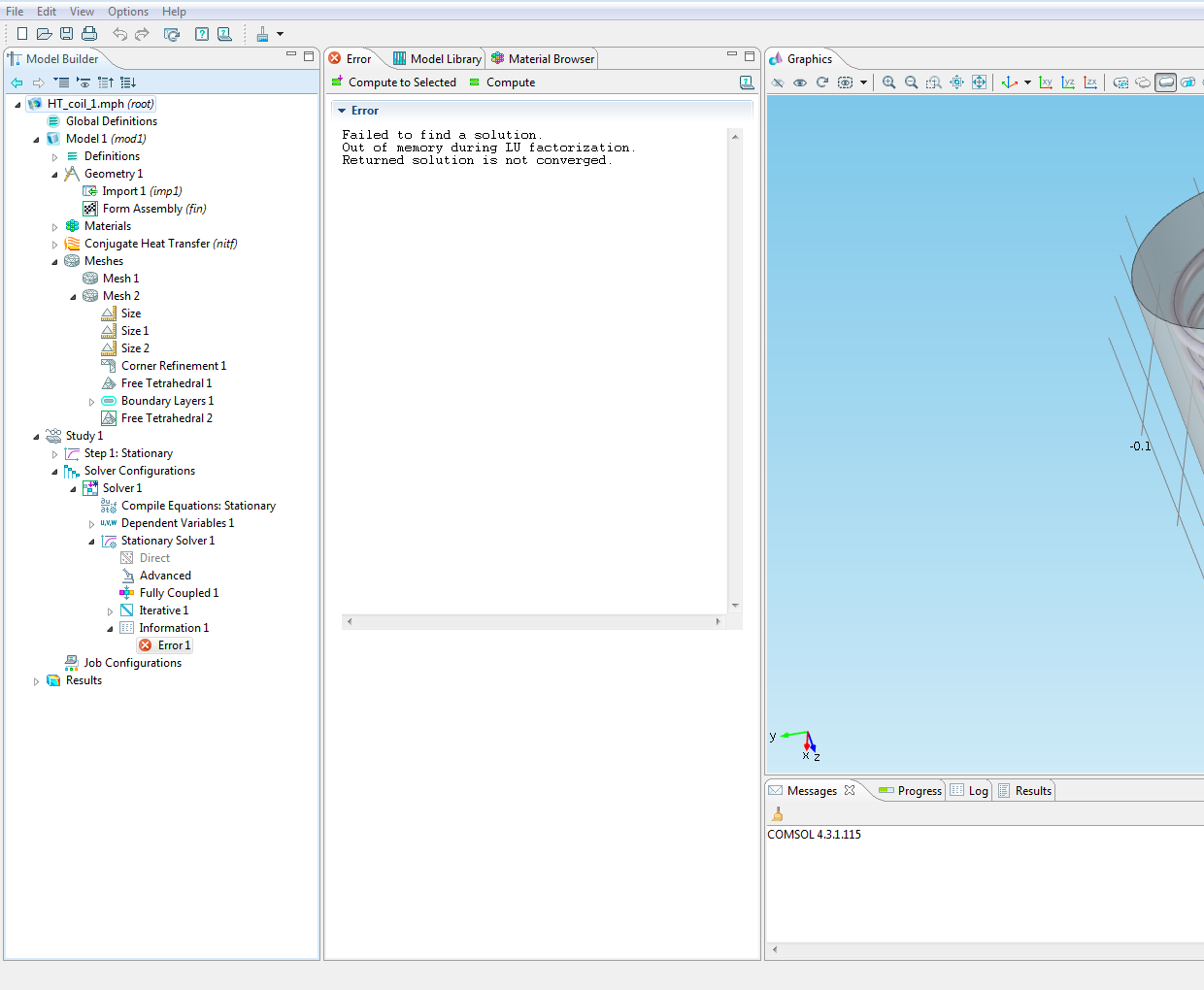Viewport: 1204px width, 990px height.
Task: Toggle the highlighted boundary selection mode button
Action: click(1165, 82)
